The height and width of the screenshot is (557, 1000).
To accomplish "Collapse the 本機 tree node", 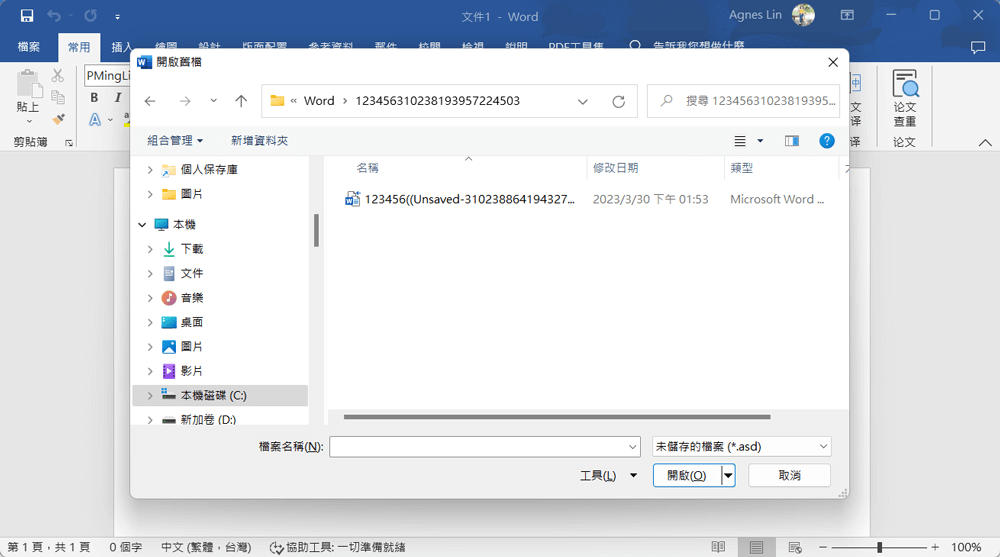I will click(142, 225).
